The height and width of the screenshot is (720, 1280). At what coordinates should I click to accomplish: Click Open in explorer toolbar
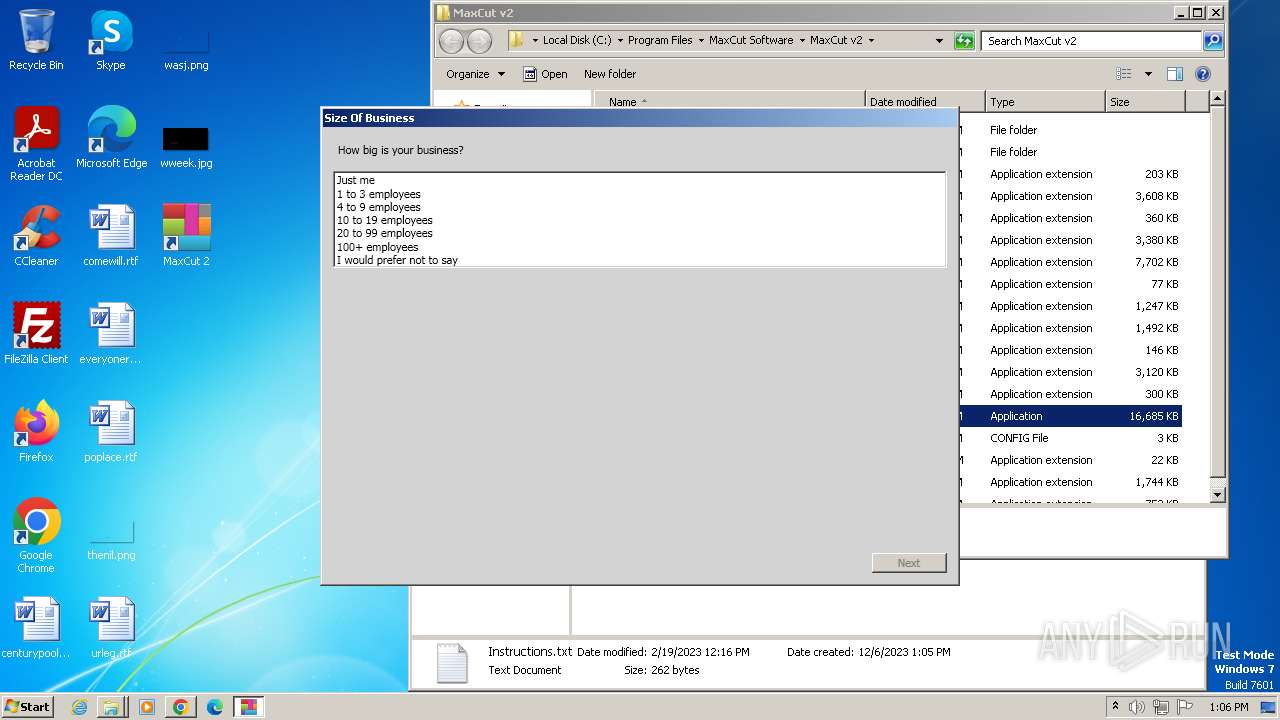[x=545, y=74]
